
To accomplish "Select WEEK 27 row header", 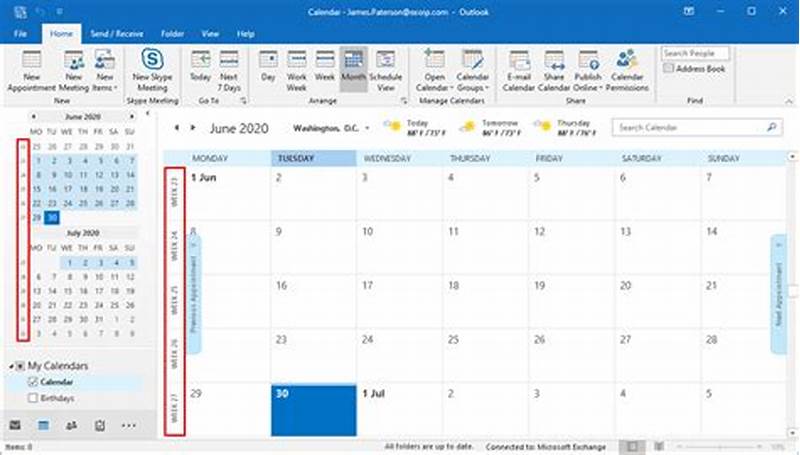I will 174,408.
